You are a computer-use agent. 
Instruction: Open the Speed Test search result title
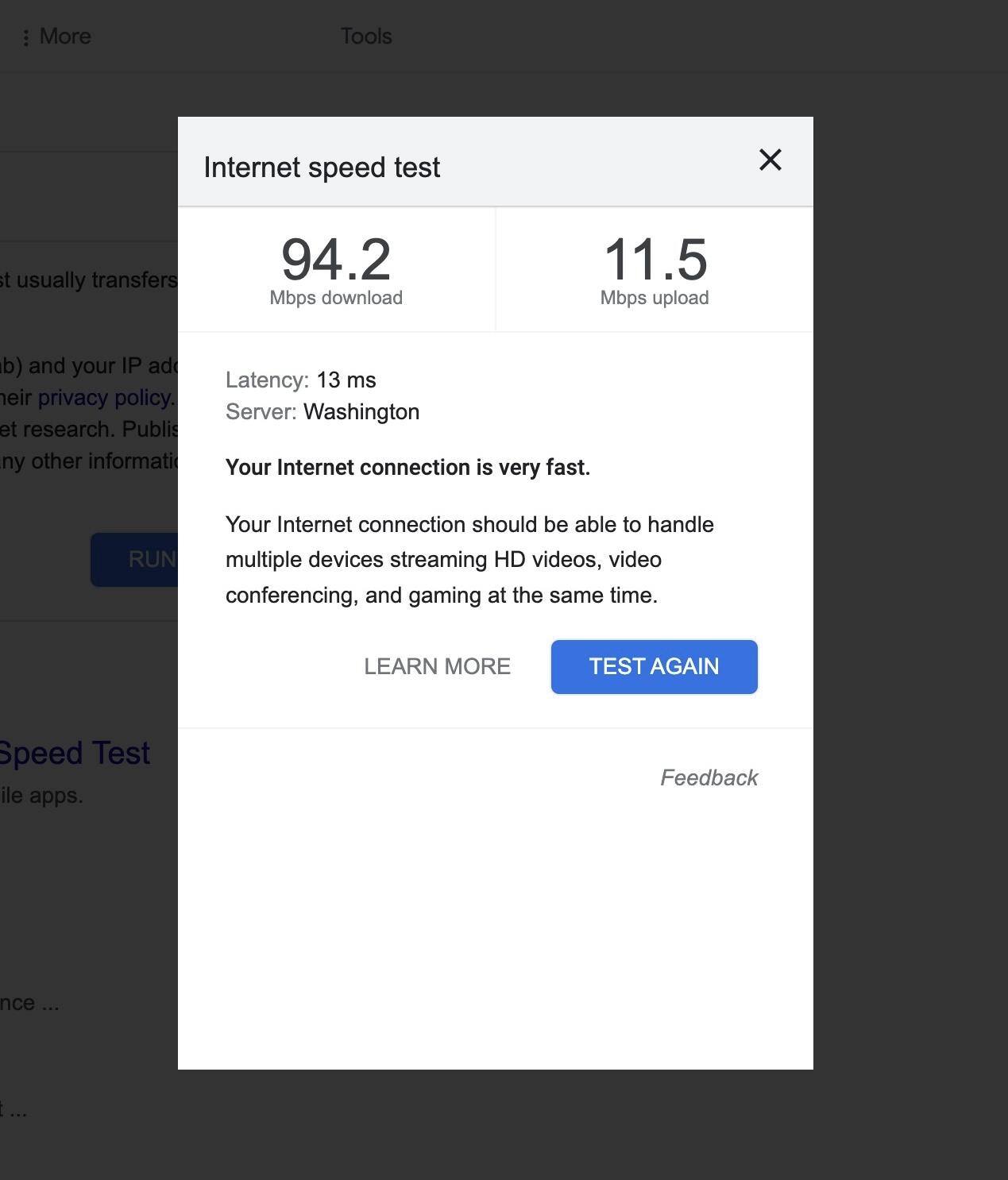74,753
